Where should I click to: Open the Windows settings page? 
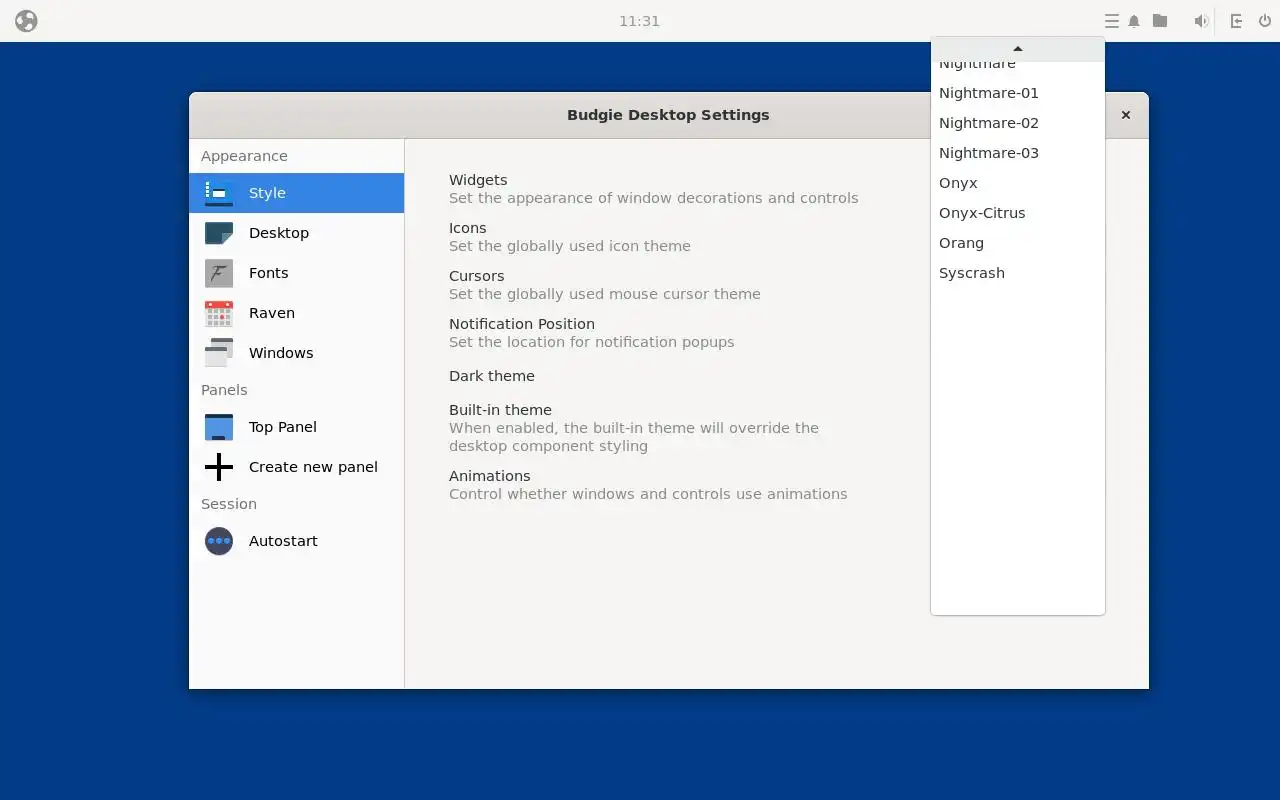[296, 353]
